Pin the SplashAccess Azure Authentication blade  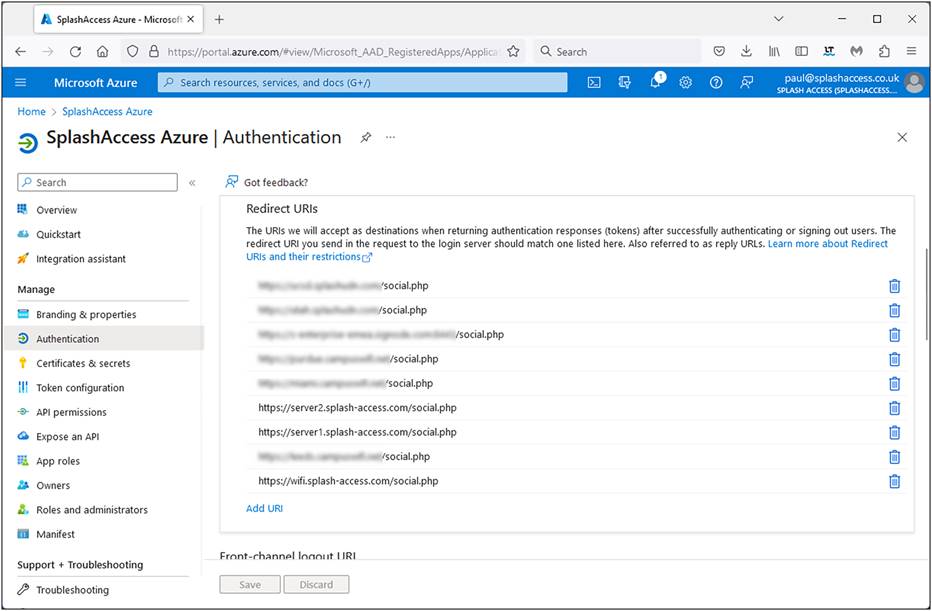pyautogui.click(x=366, y=137)
